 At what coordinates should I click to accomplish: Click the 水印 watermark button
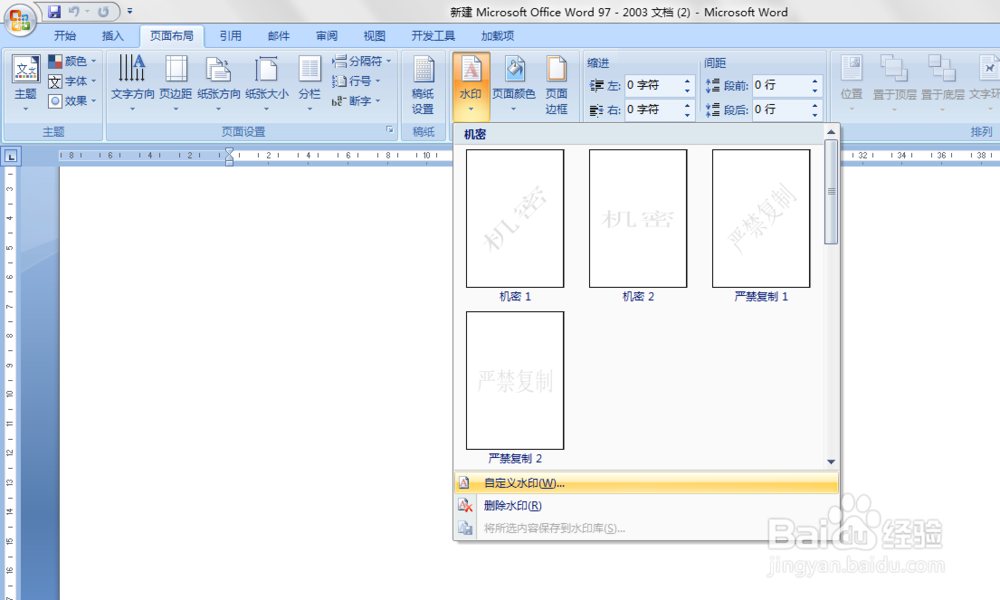[x=471, y=86]
